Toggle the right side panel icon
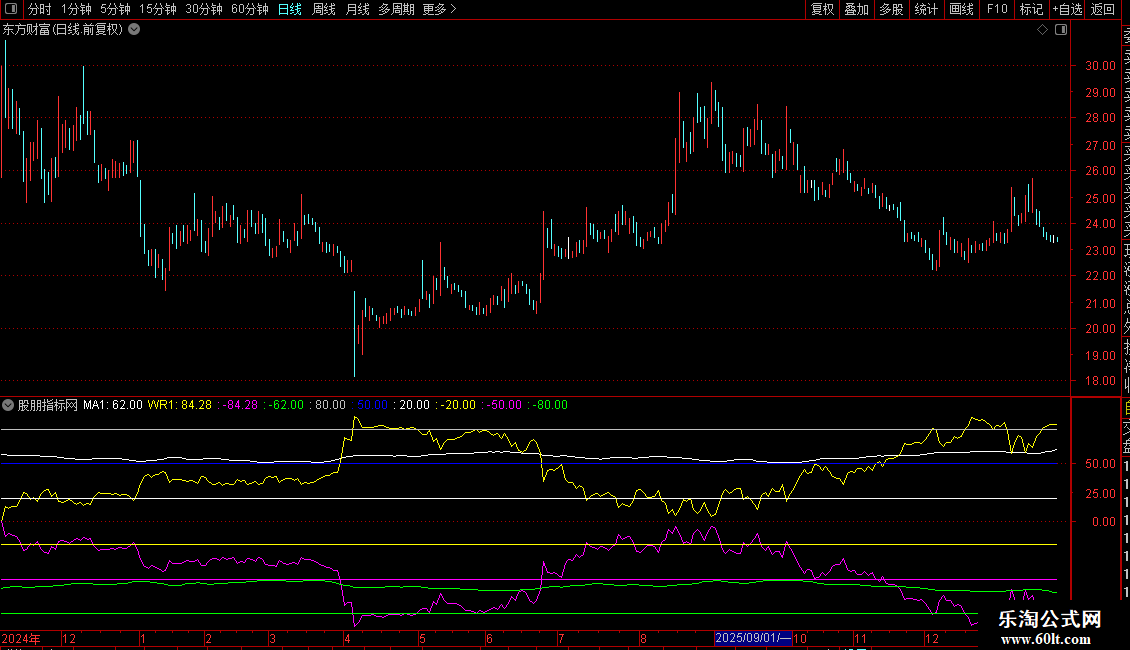This screenshot has height=650, width=1130. (1061, 30)
